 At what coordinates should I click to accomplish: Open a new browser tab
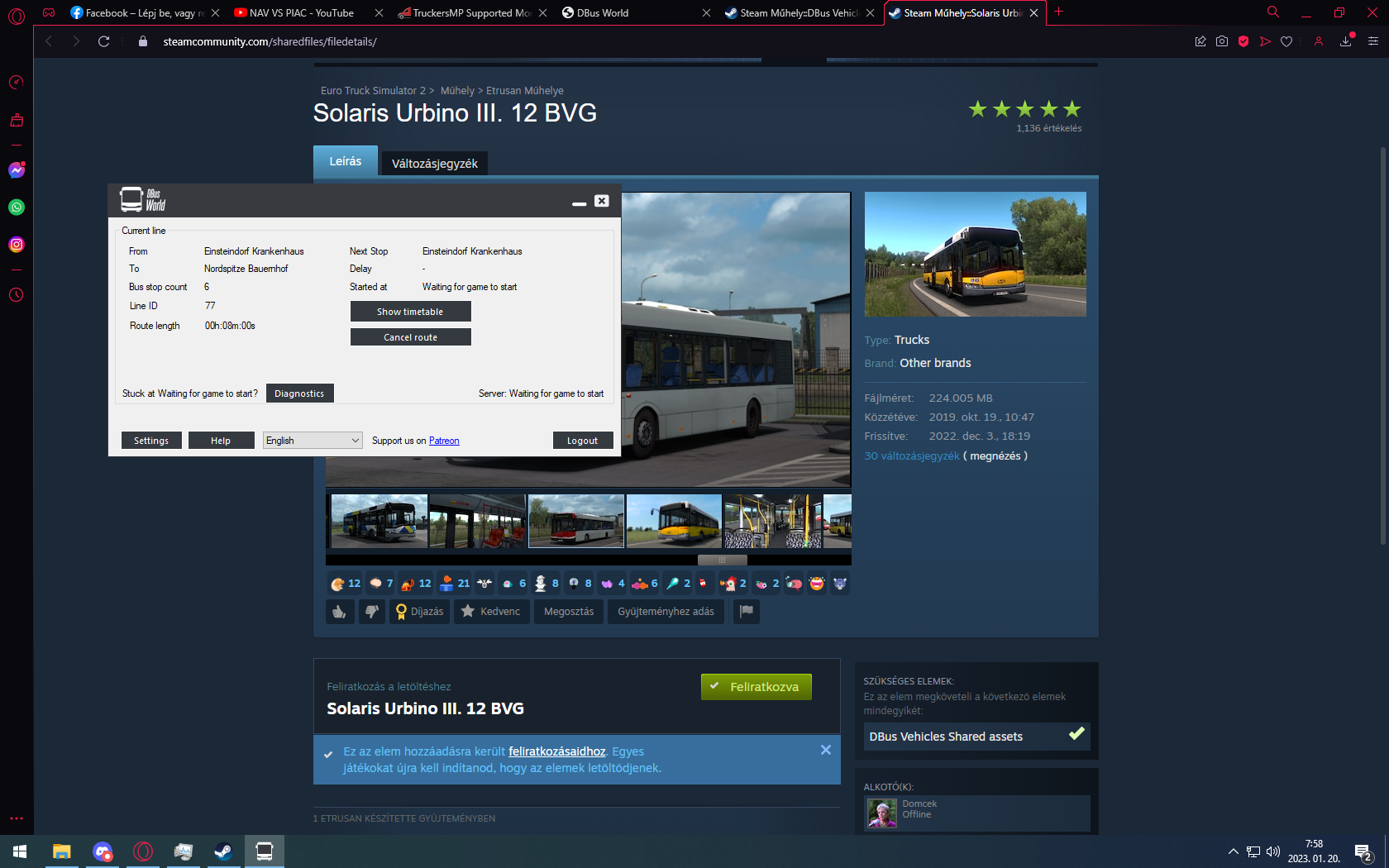1058,12
